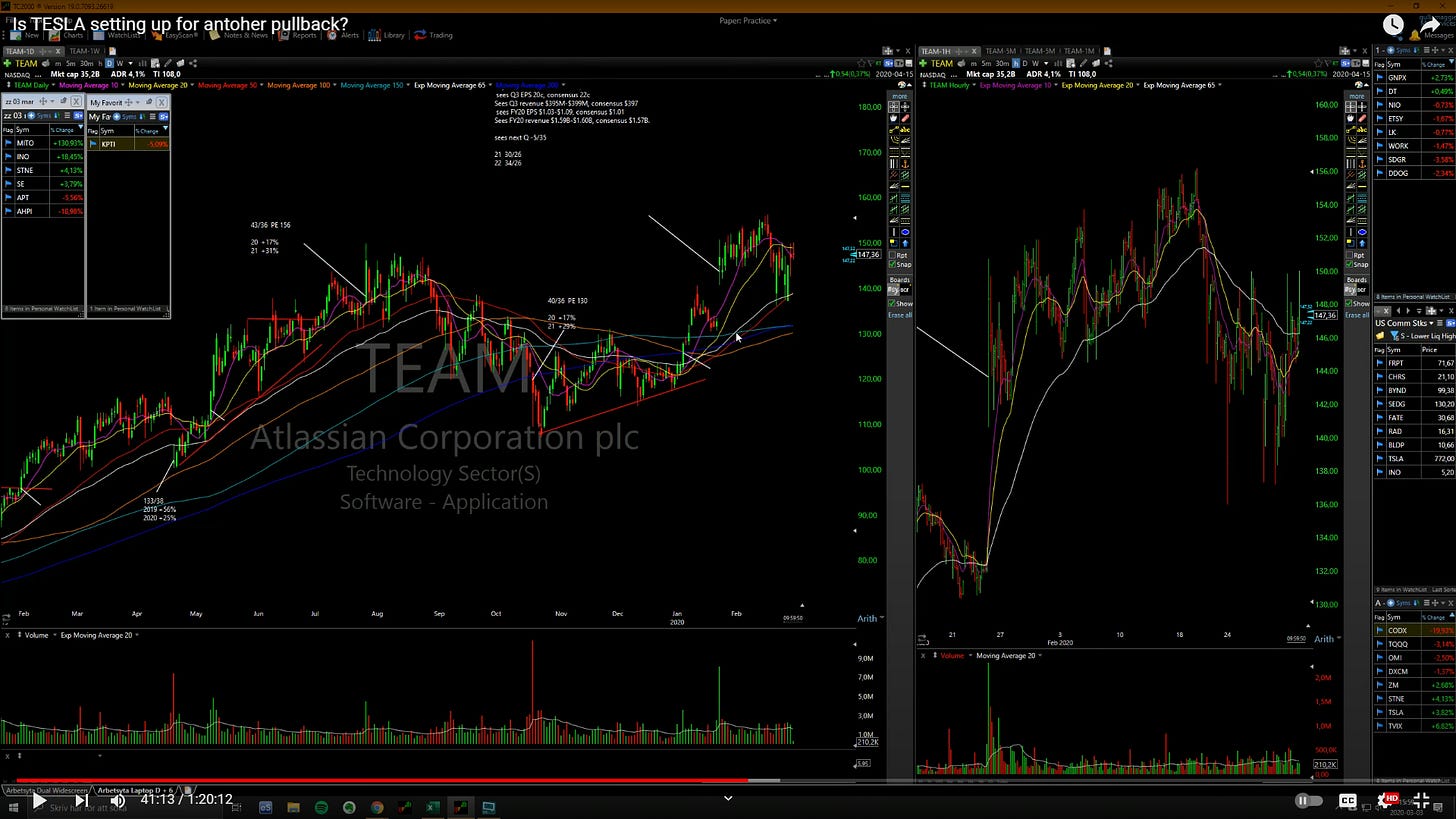This screenshot has height=819, width=1456.
Task: Click 'more' in hourly drawing palette
Action: click(1356, 96)
